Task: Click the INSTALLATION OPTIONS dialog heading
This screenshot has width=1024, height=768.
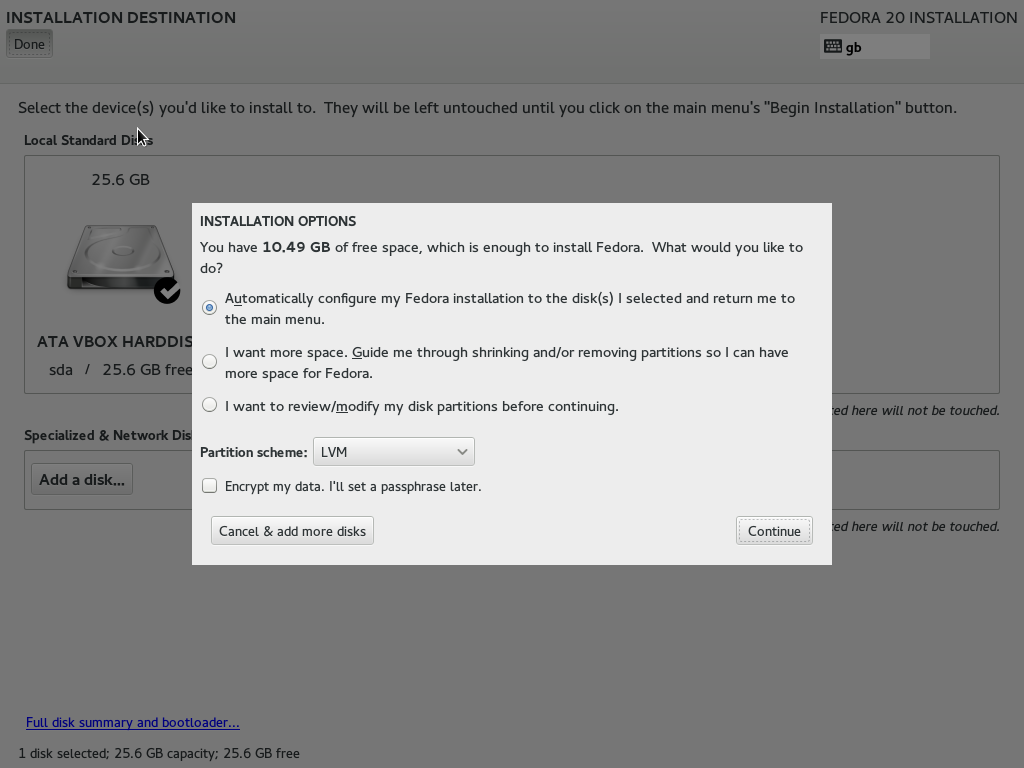Action: pyautogui.click(x=278, y=221)
